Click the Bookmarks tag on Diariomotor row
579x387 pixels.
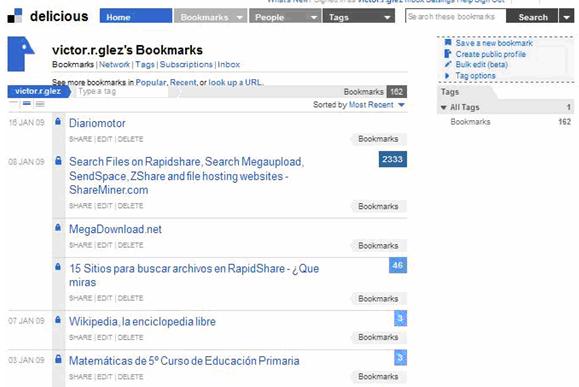click(378, 139)
